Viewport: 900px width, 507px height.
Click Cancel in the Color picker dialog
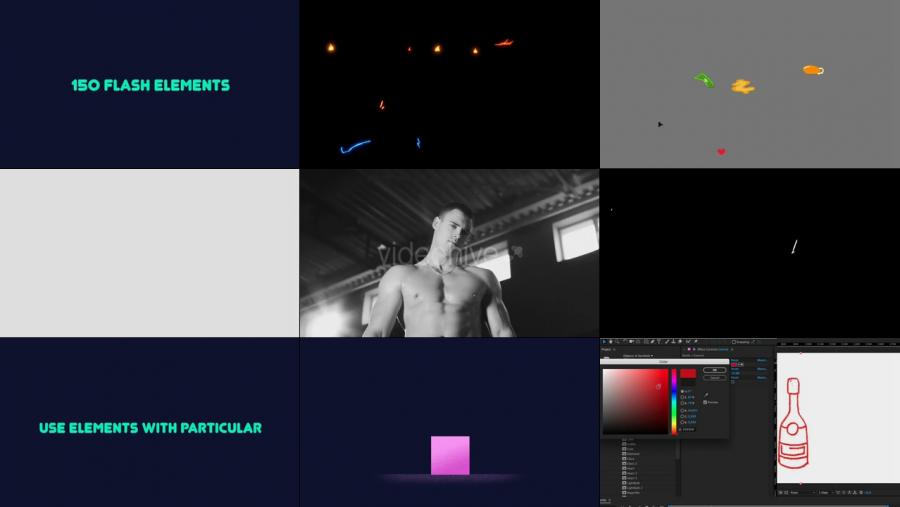pyautogui.click(x=714, y=378)
